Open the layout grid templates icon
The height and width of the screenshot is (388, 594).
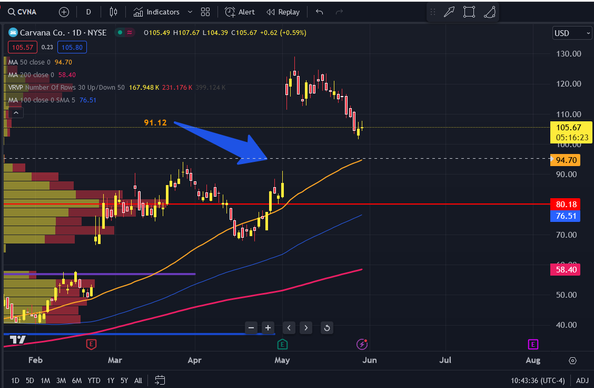point(205,12)
